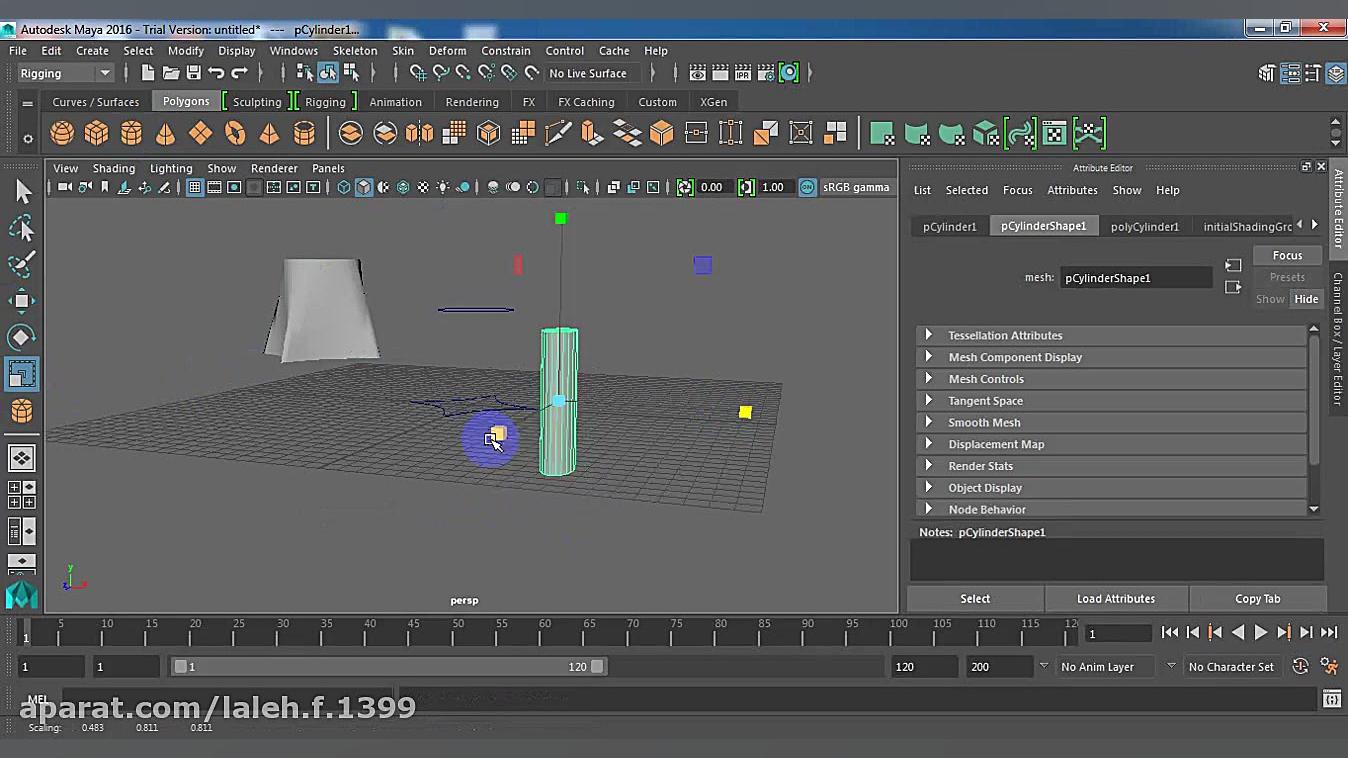Select the Move tool in the toolbox

[22, 300]
